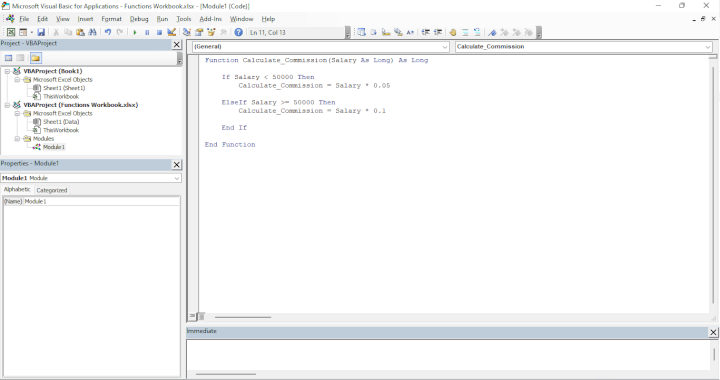The image size is (720, 380).
Task: Click the Break pause icon
Action: tap(147, 32)
